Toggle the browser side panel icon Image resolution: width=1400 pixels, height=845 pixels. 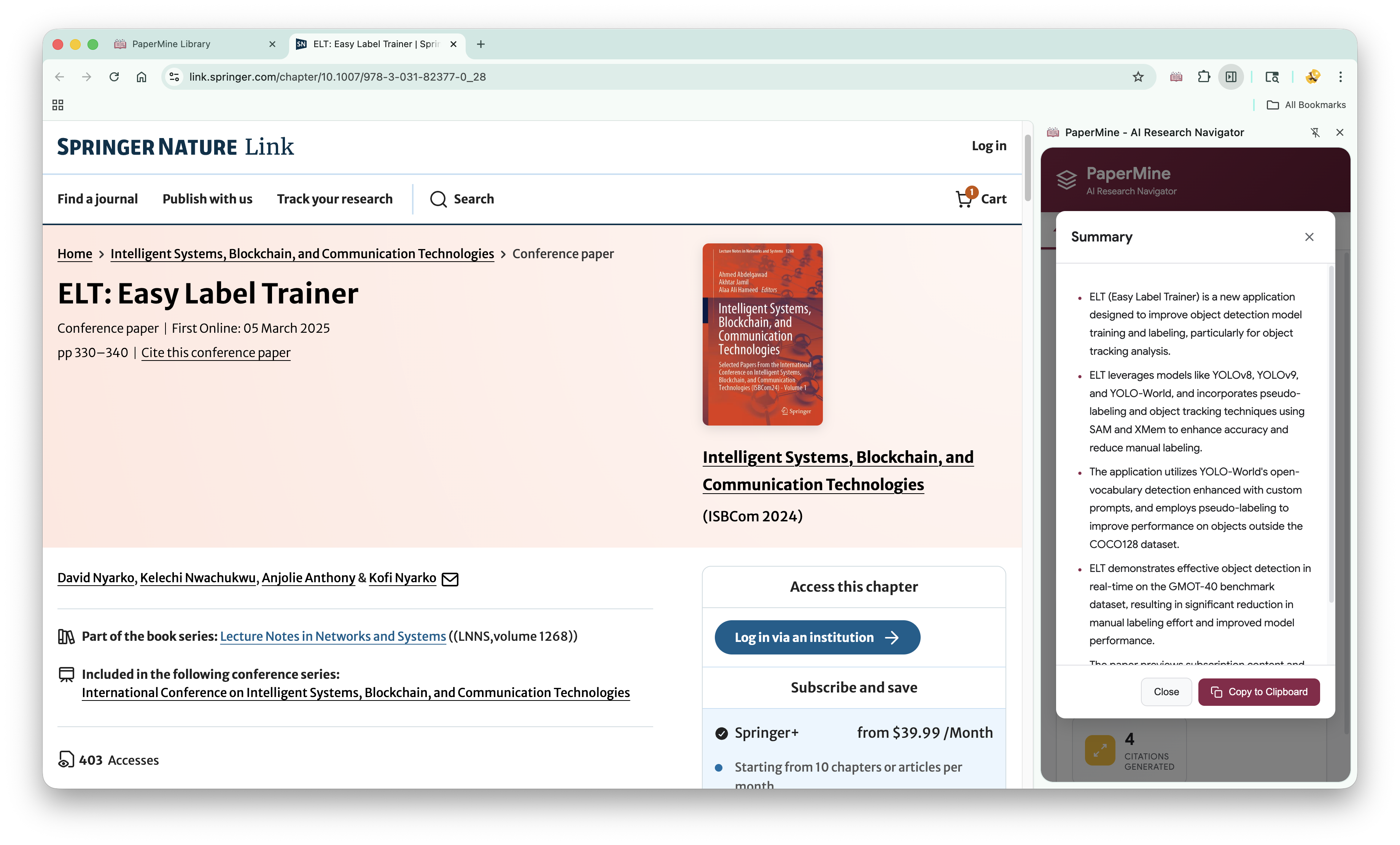pyautogui.click(x=1231, y=77)
